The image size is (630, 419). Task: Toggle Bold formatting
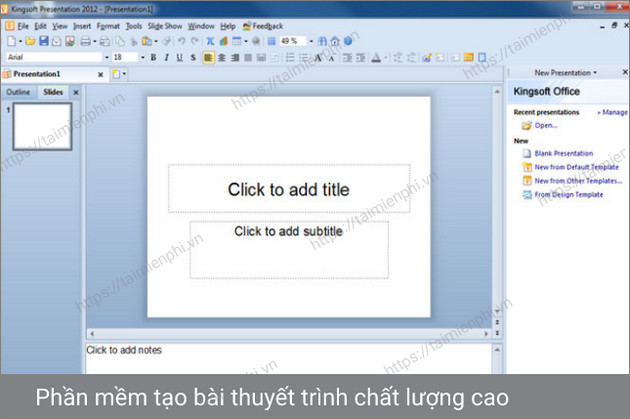point(153,57)
